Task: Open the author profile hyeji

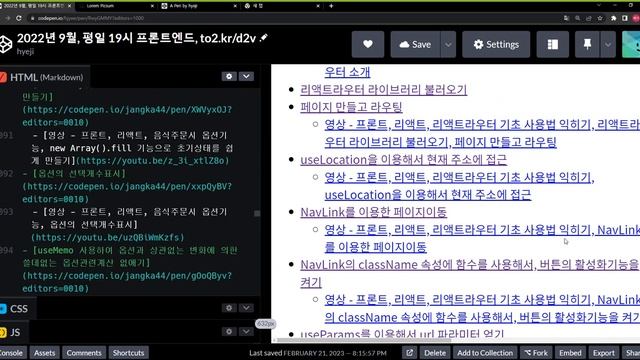Action: (x=25, y=52)
